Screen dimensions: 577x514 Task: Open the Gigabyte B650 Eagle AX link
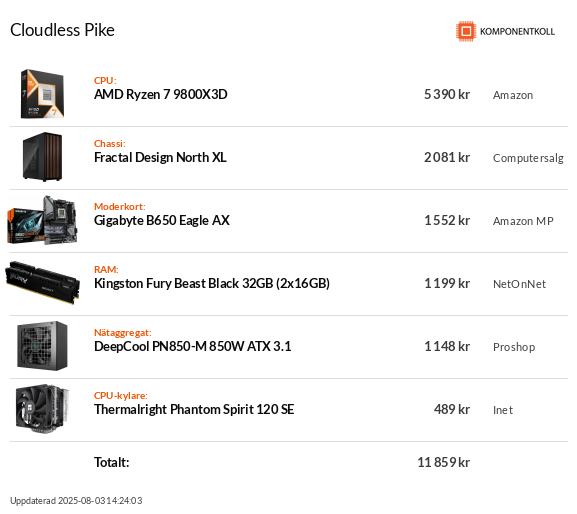point(162,220)
